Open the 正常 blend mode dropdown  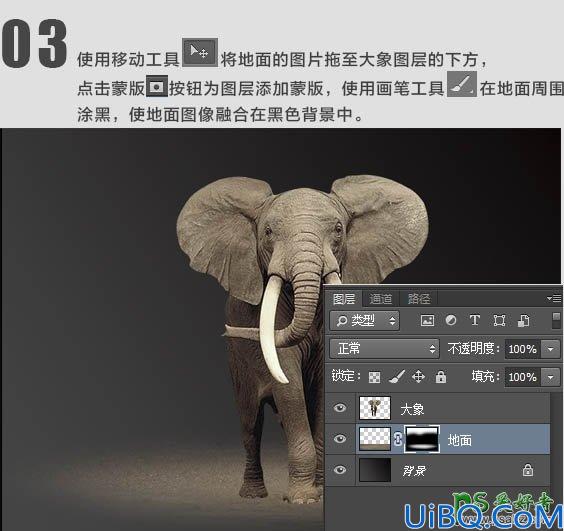point(385,348)
